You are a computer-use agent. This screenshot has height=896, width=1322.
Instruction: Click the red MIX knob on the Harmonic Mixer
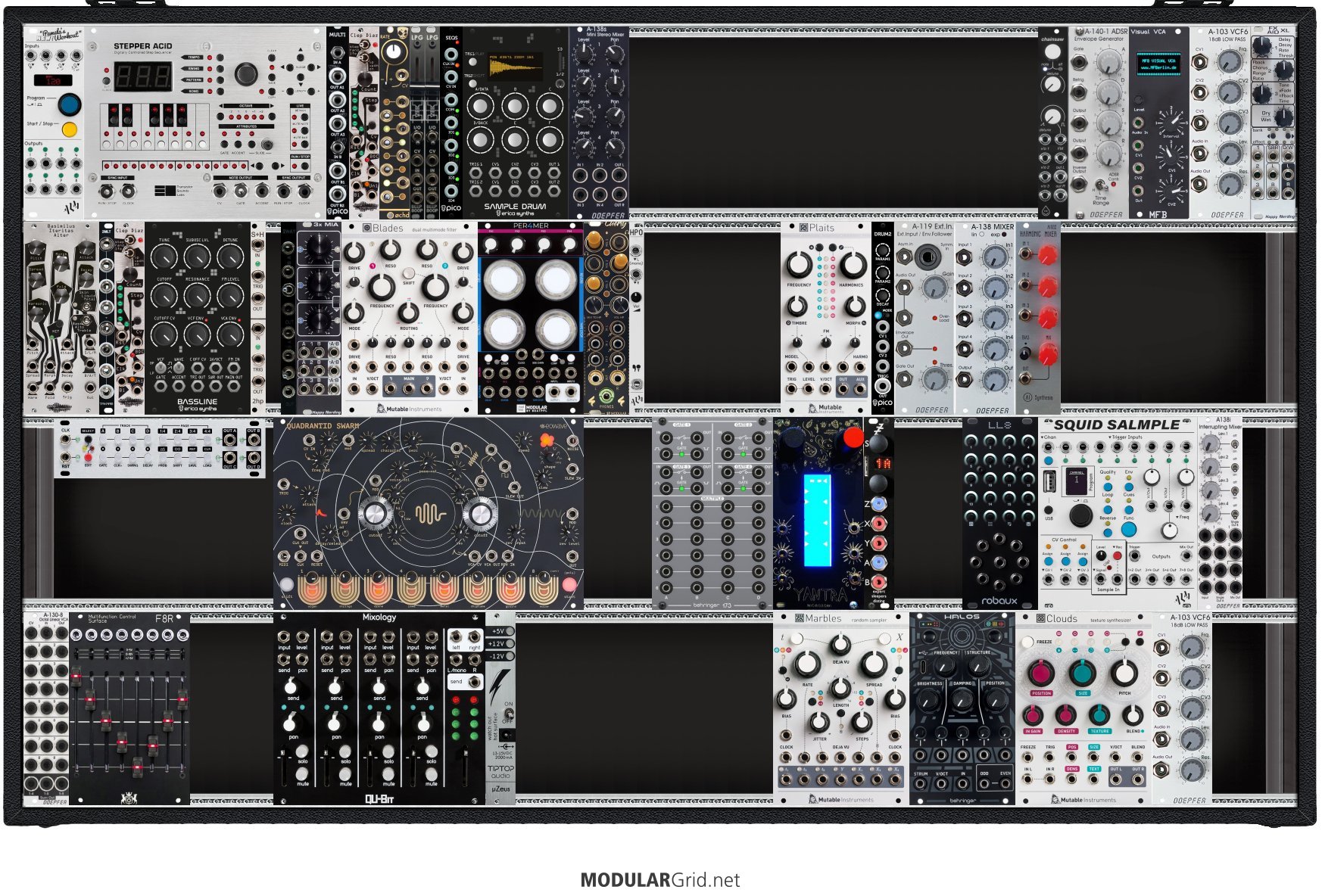coord(1047,353)
